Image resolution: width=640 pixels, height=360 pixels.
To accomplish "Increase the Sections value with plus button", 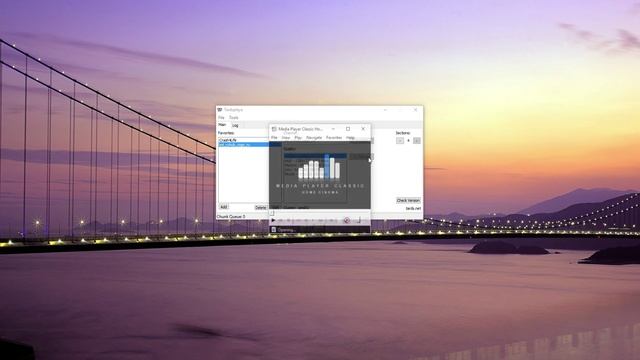I will pyautogui.click(x=416, y=140).
